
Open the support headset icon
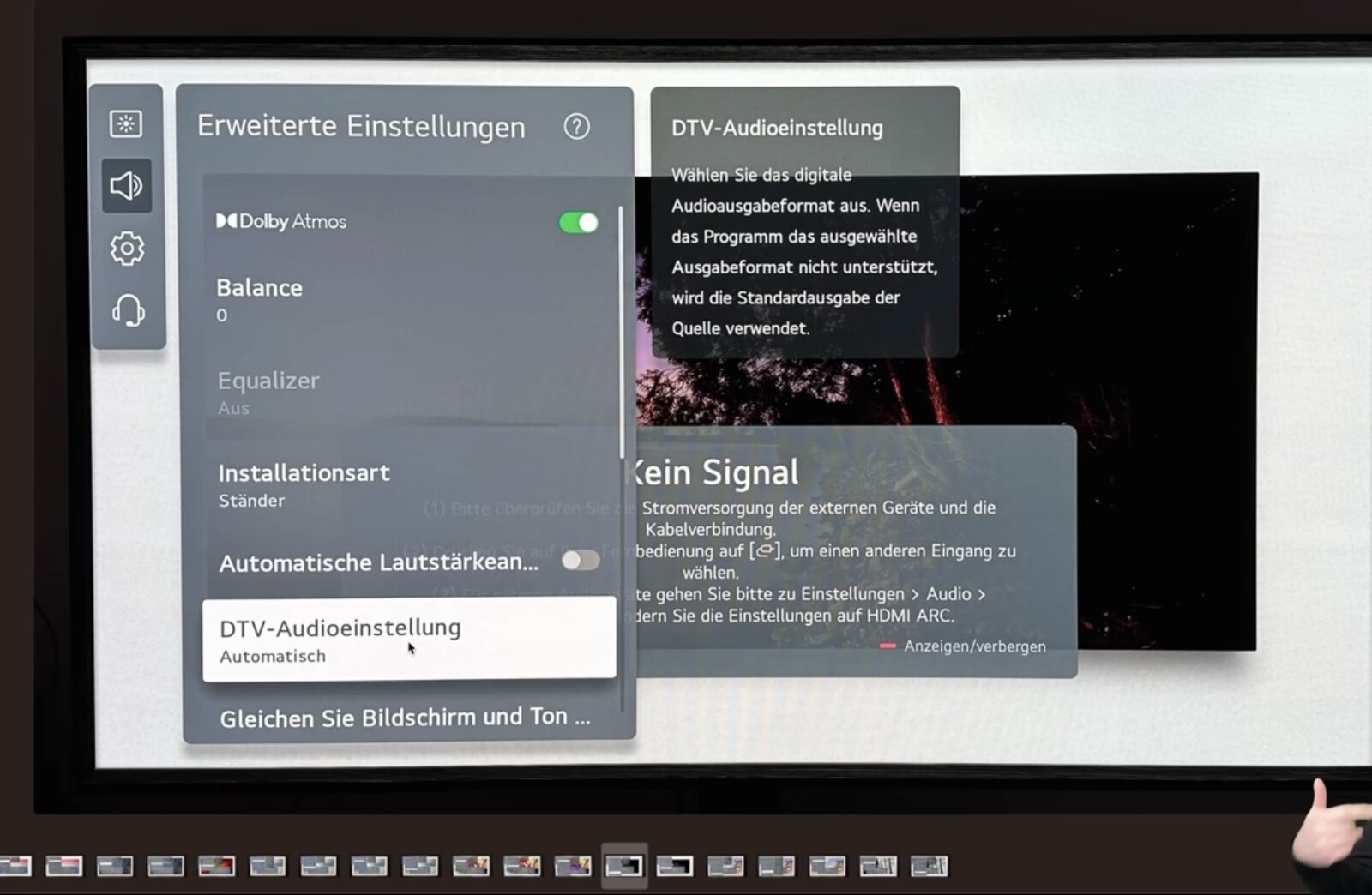128,310
